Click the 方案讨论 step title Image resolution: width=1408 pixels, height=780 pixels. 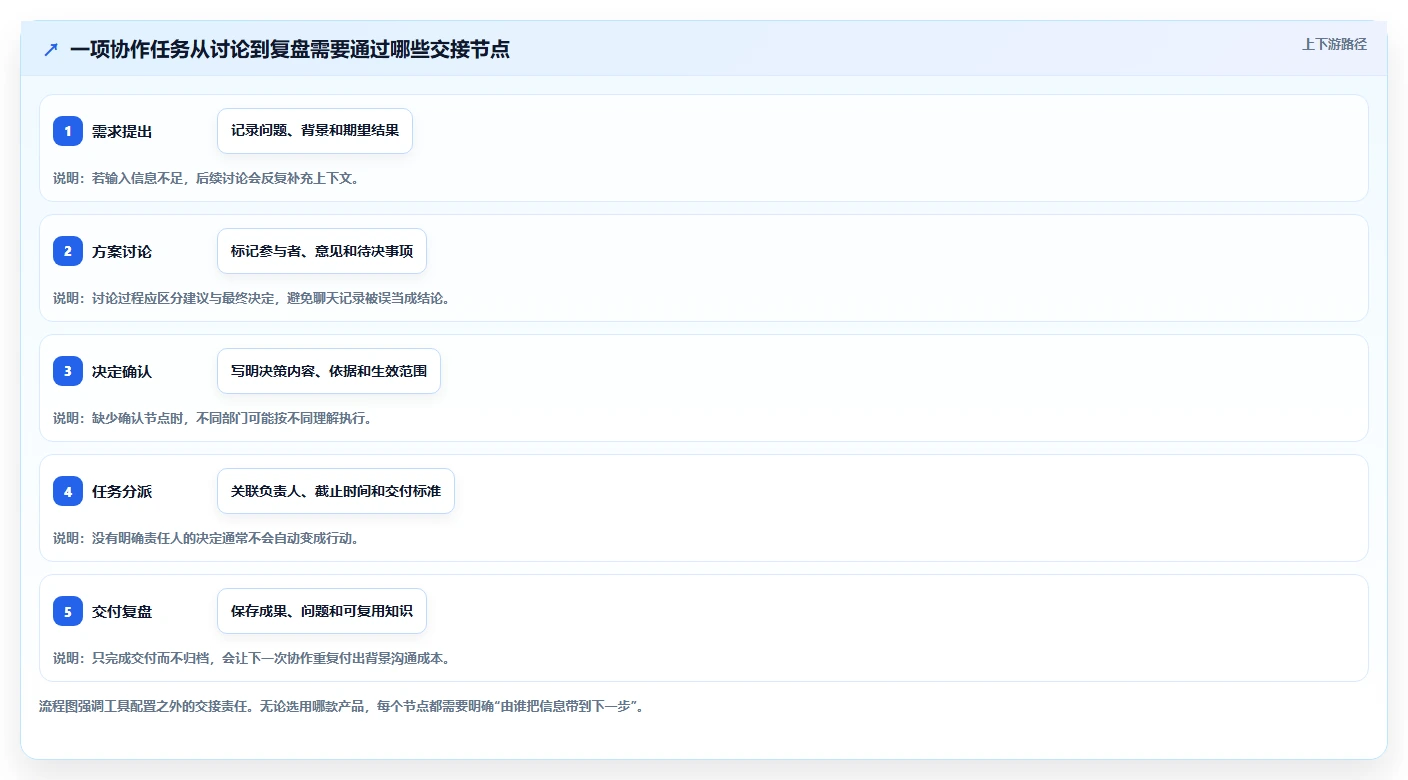click(x=122, y=251)
